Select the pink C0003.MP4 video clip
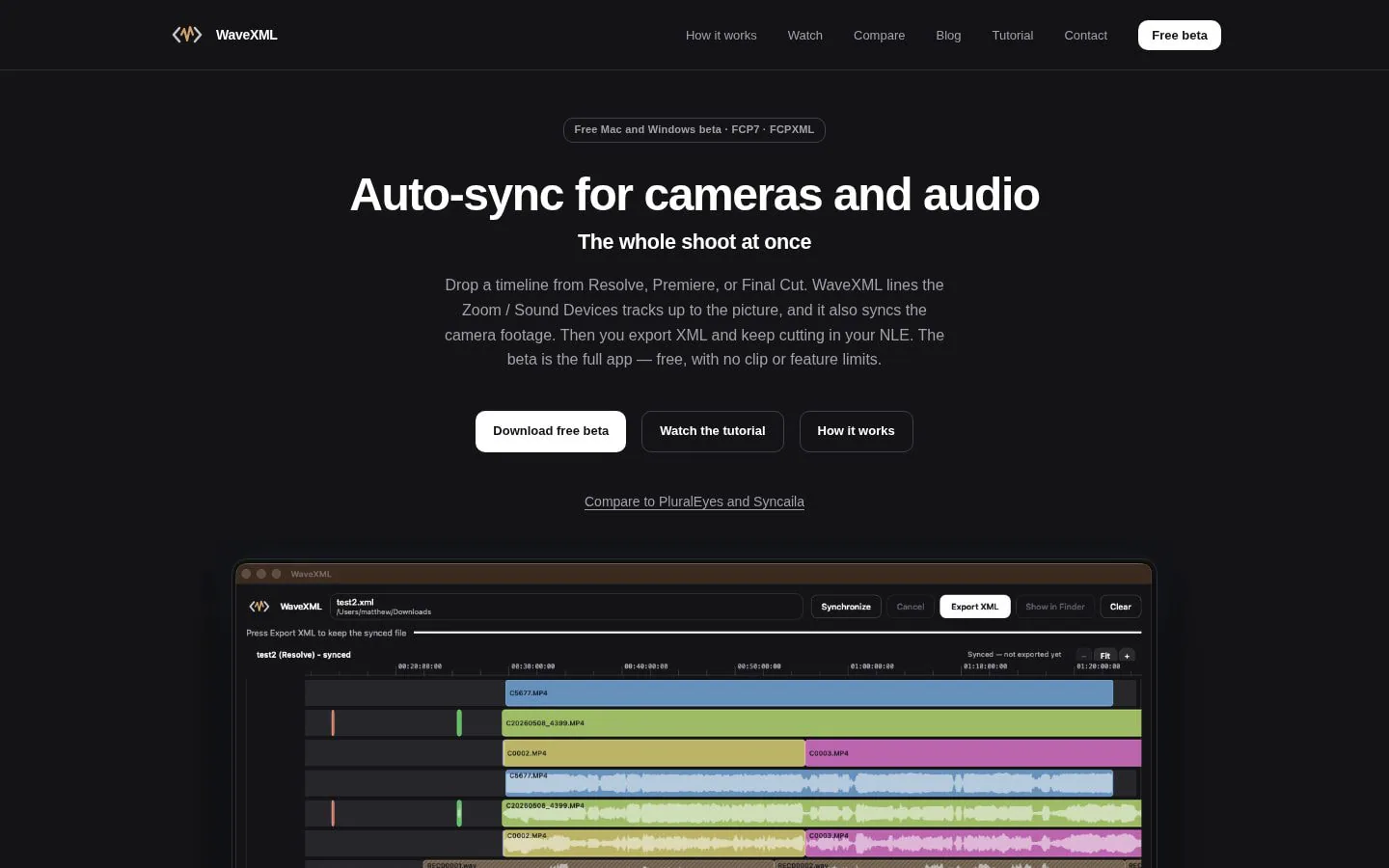Screen dimensions: 1389x868 point(974,753)
